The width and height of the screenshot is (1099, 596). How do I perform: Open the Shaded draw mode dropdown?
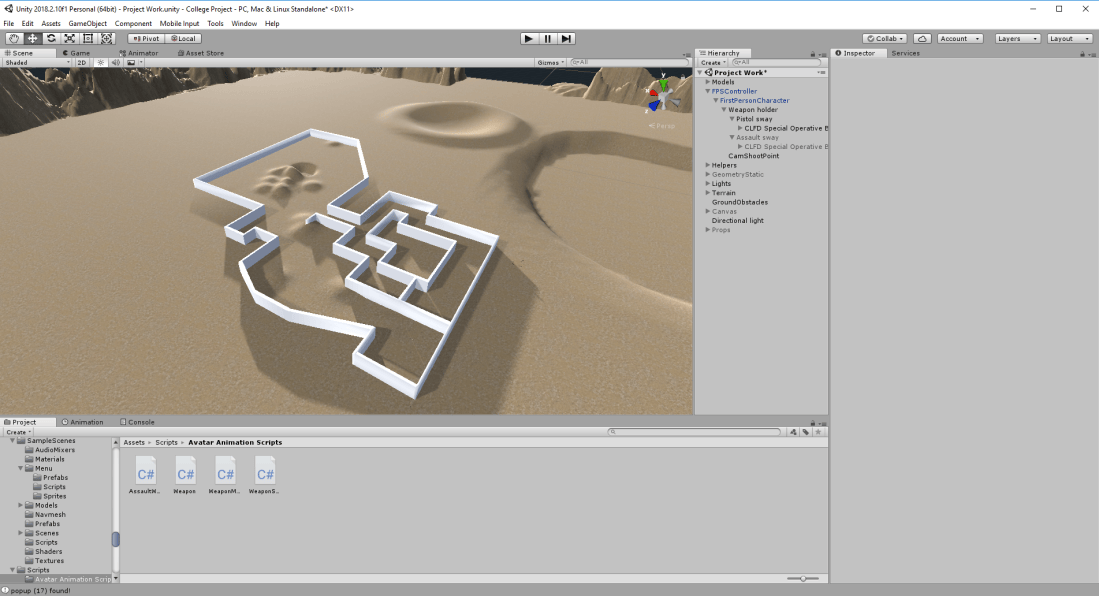click(36, 62)
